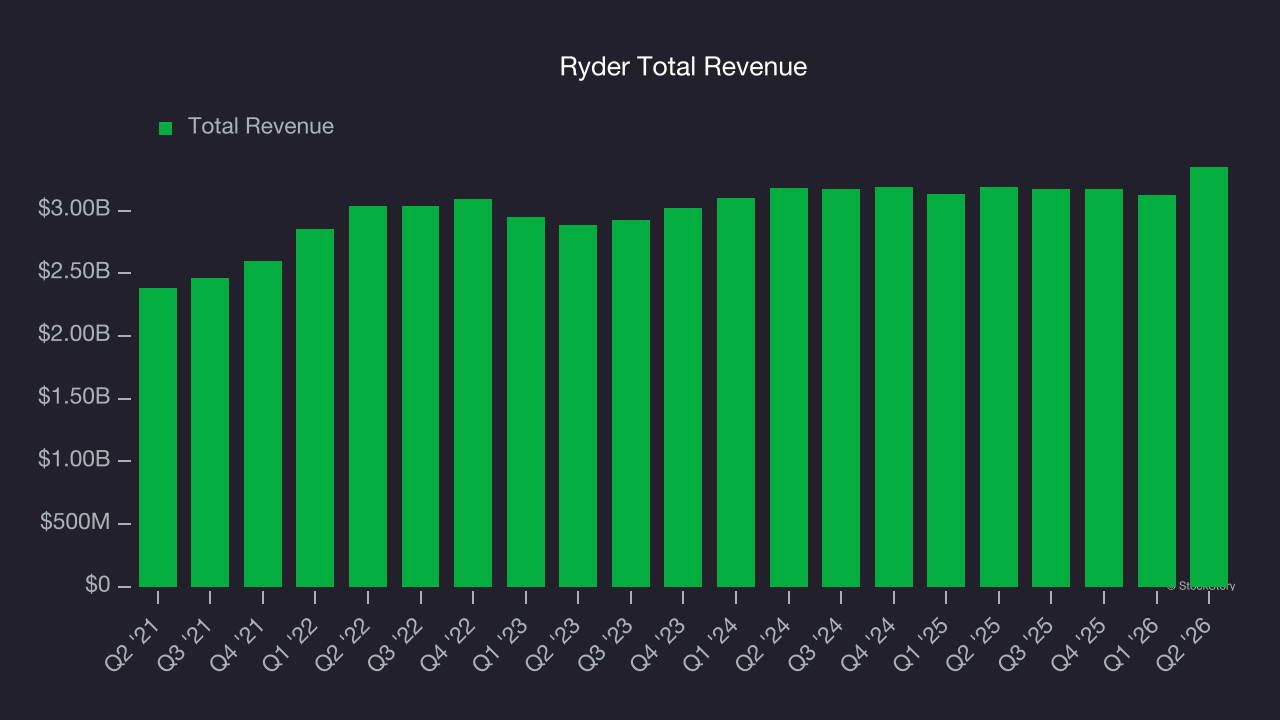Click the Q2 '23 revenue bar
Viewport: 1280px width, 720px height.
[578, 406]
